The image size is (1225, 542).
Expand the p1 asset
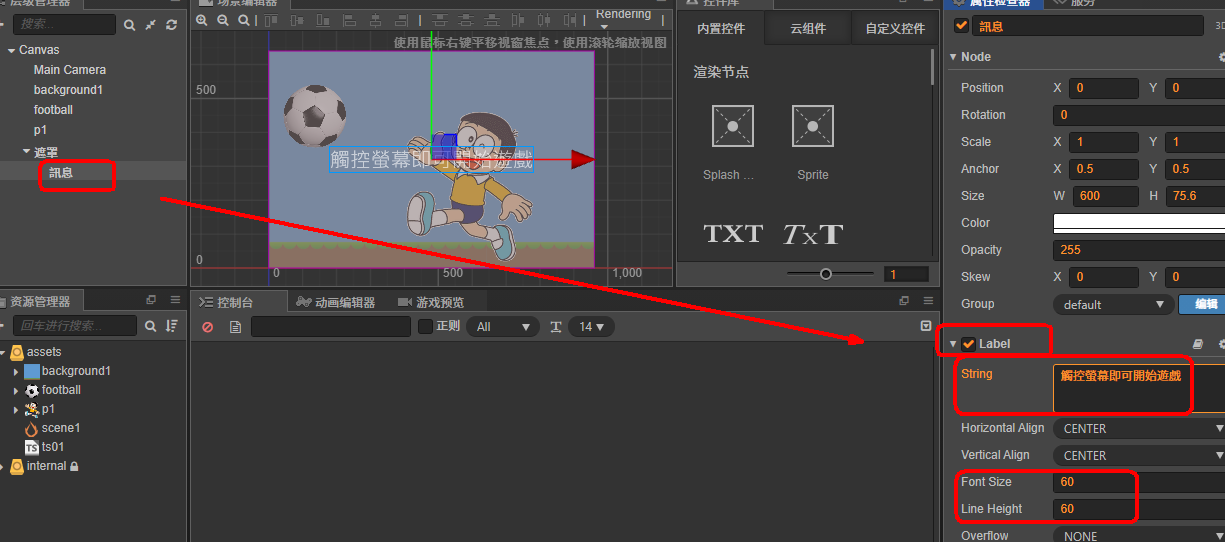[x=16, y=409]
